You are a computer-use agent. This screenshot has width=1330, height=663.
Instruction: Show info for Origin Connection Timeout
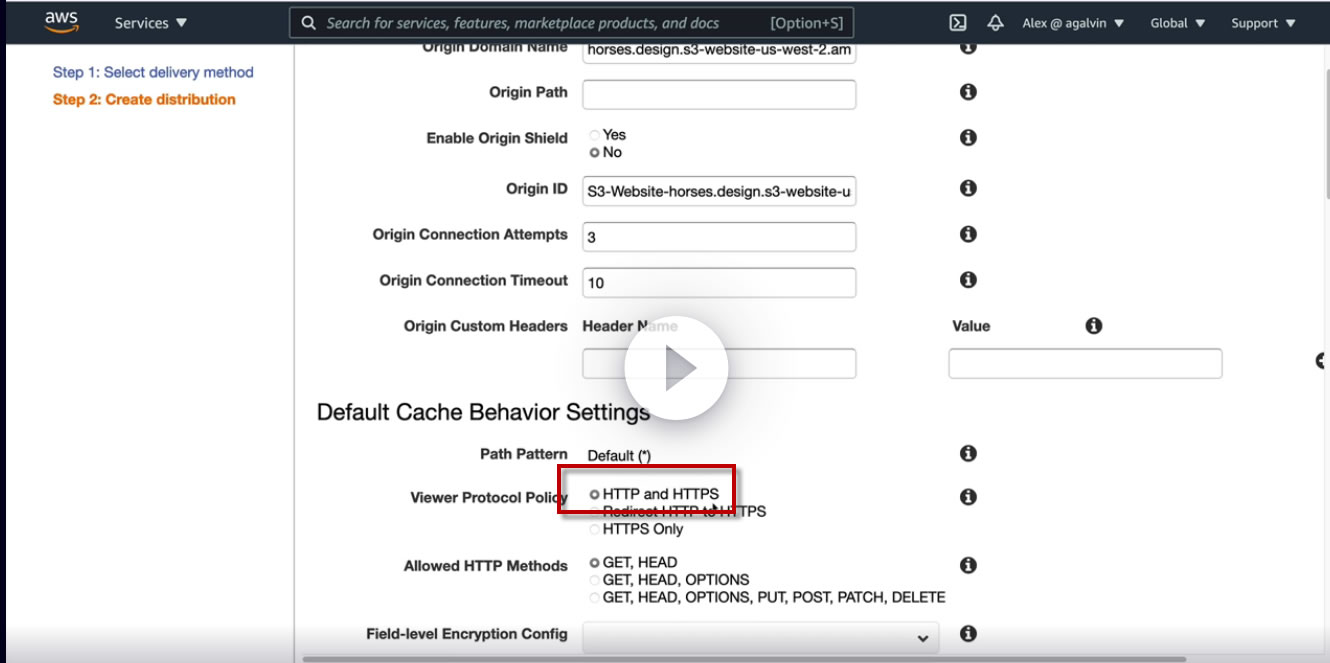[968, 280]
